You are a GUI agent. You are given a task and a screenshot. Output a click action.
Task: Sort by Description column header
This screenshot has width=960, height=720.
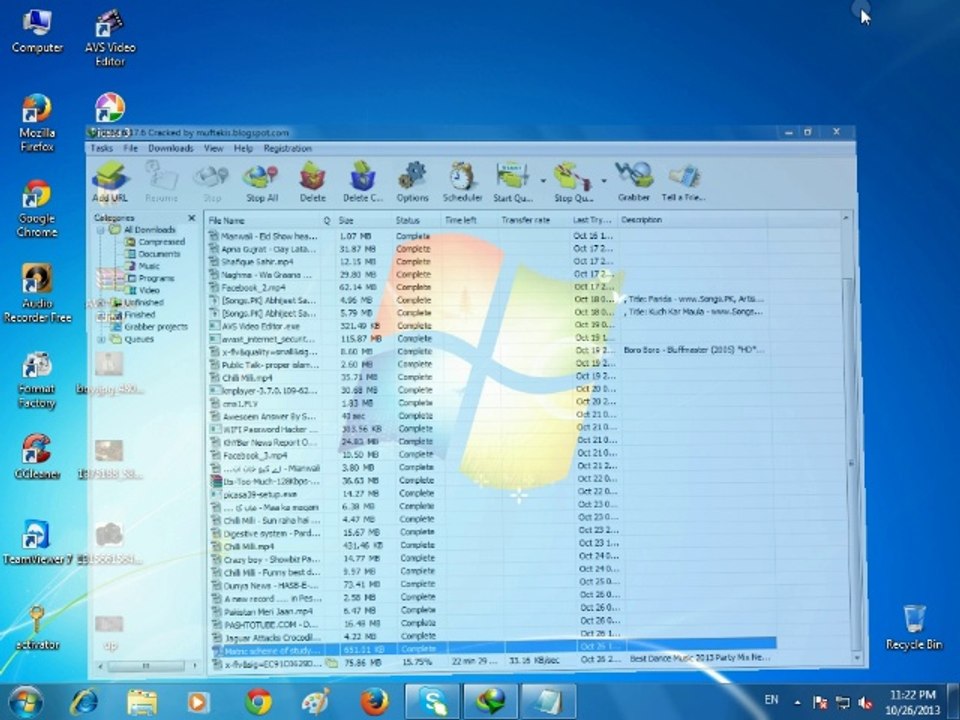pos(692,220)
